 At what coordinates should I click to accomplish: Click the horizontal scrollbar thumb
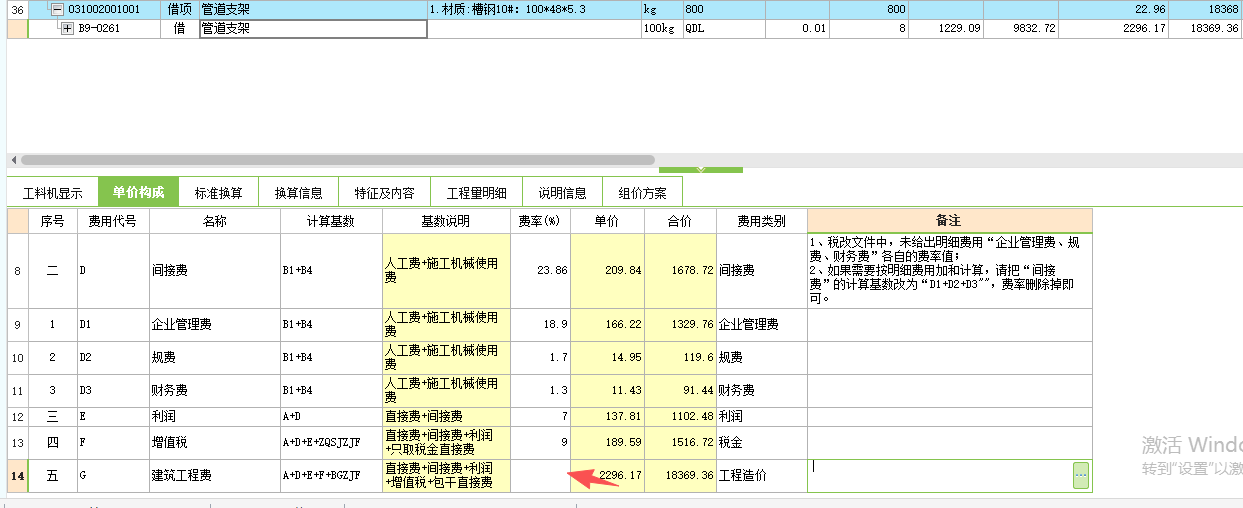tap(338, 159)
